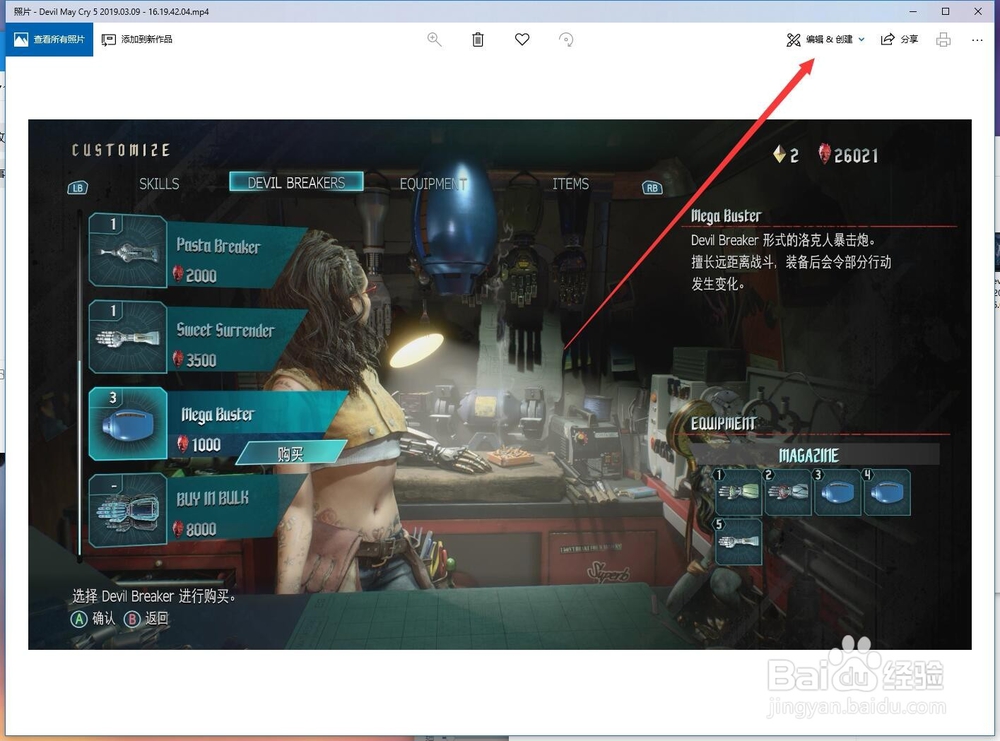Select the DEVIL BREAKERS tab
The image size is (1000, 741).
297,182
